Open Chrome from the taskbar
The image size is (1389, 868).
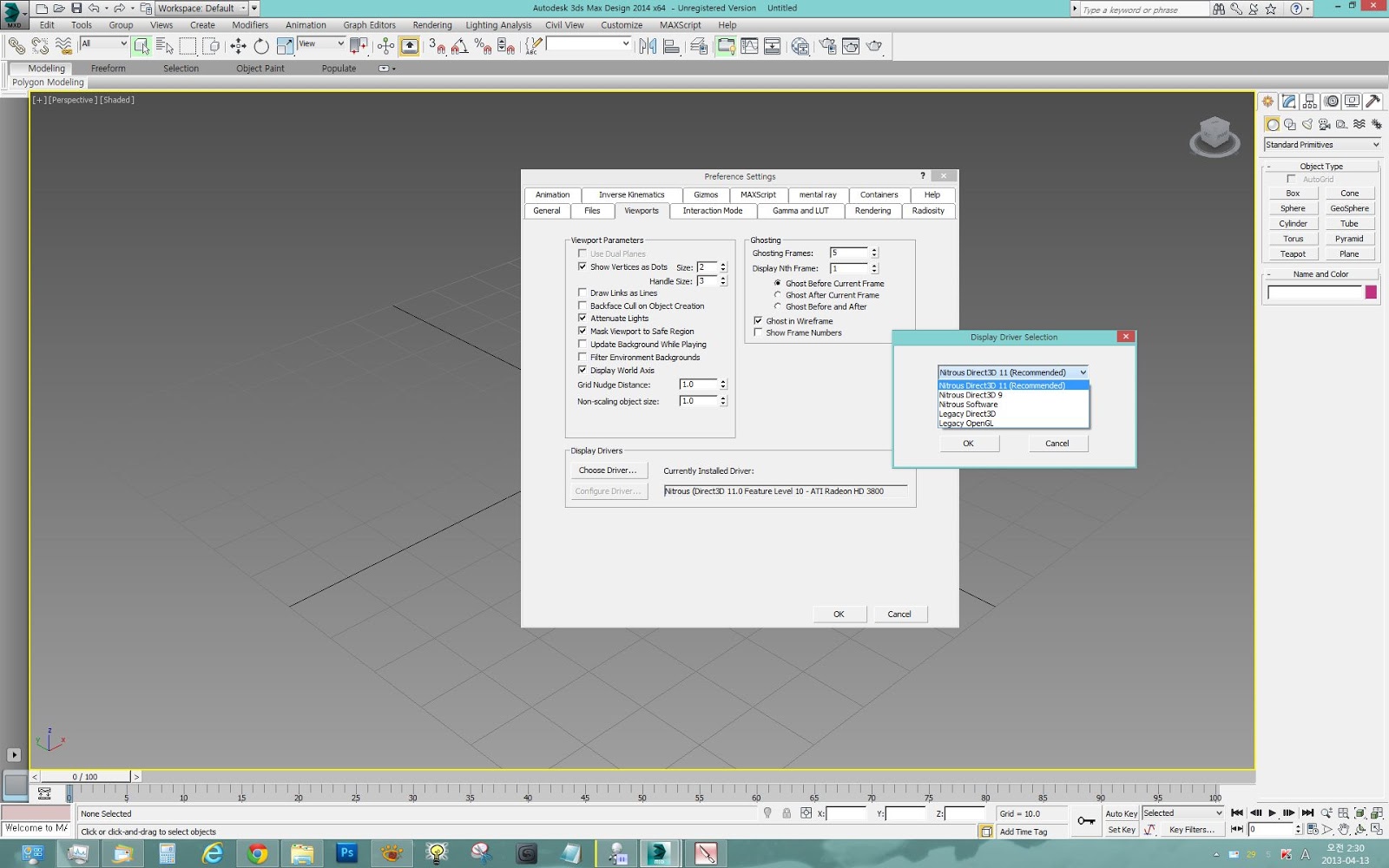[257, 853]
